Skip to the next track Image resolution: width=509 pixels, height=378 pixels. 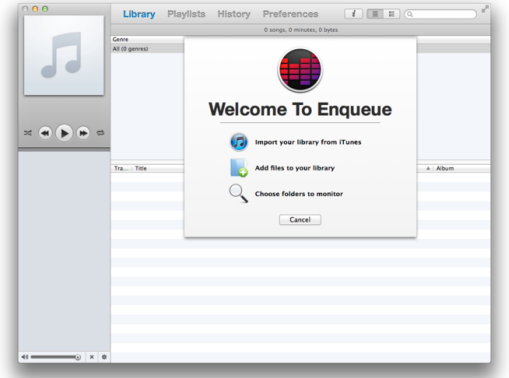pos(83,133)
